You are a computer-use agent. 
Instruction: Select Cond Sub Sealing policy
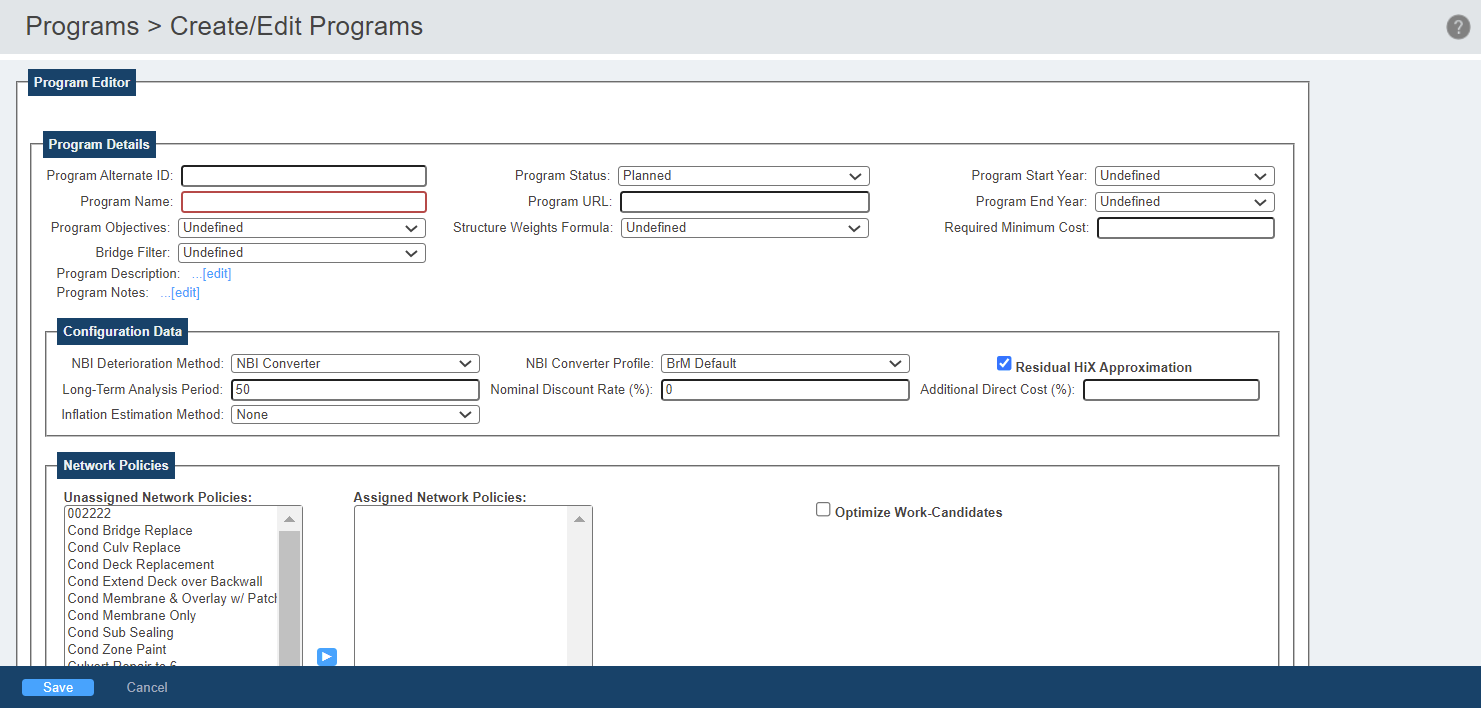coord(171,633)
